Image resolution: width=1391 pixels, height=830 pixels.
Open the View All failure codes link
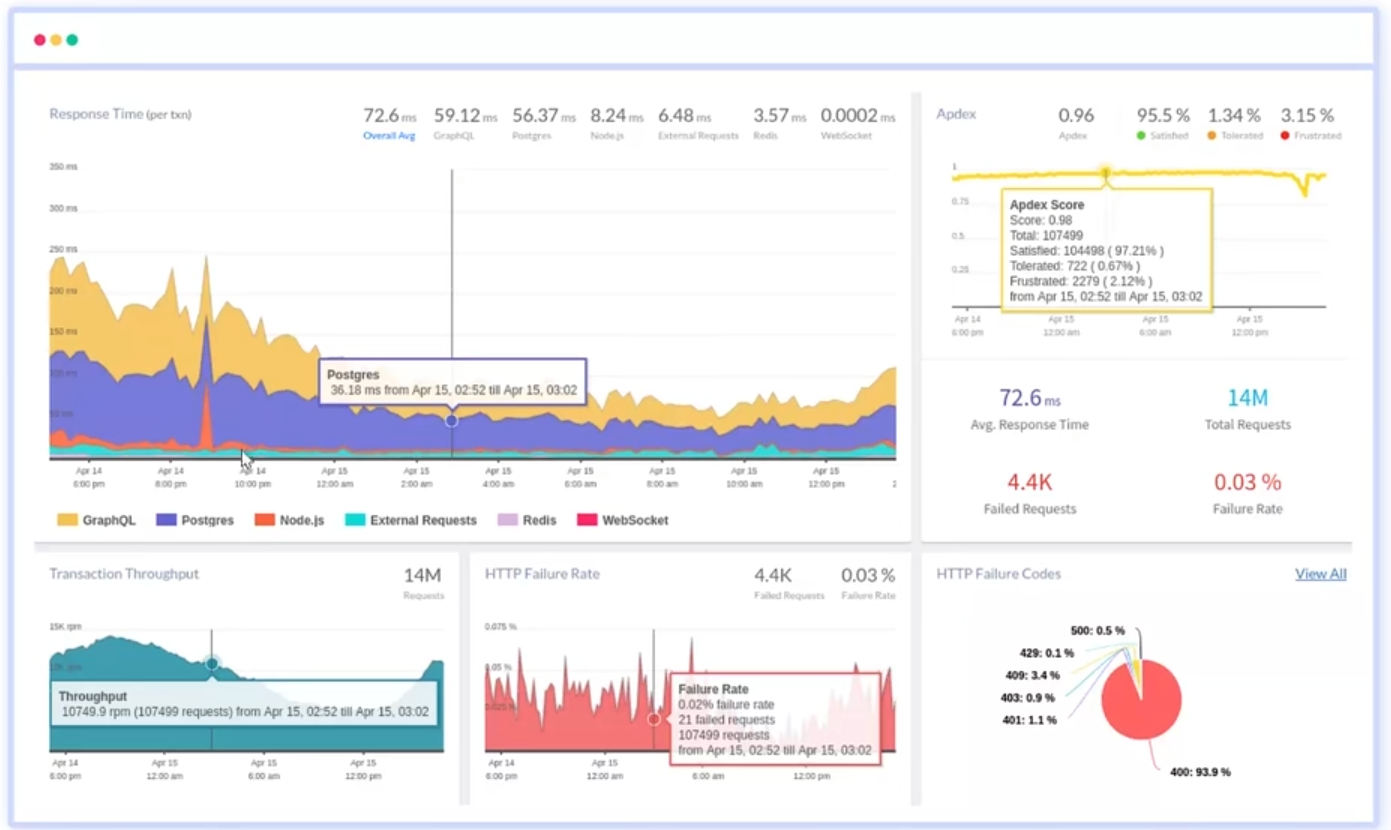click(1320, 574)
